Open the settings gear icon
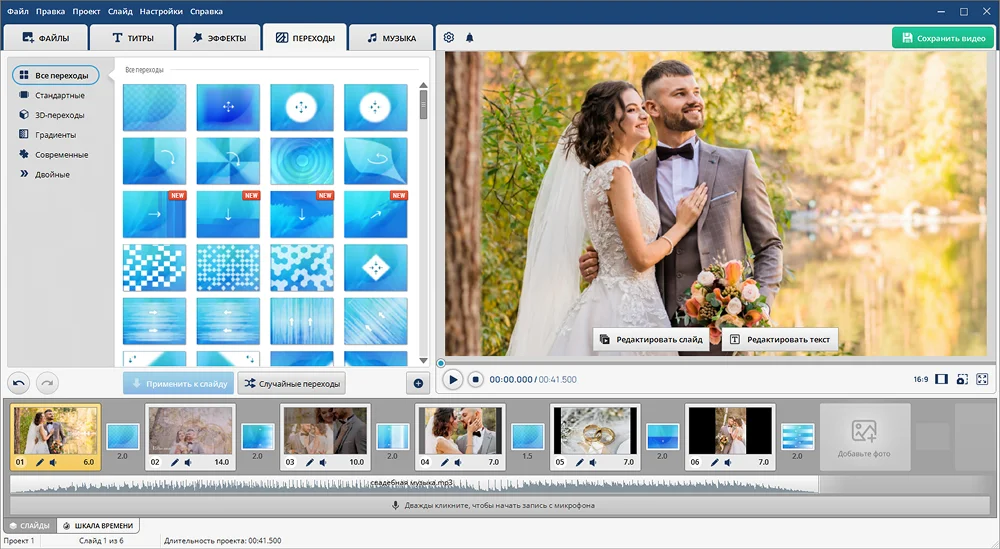The height and width of the screenshot is (549, 1000). click(449, 38)
